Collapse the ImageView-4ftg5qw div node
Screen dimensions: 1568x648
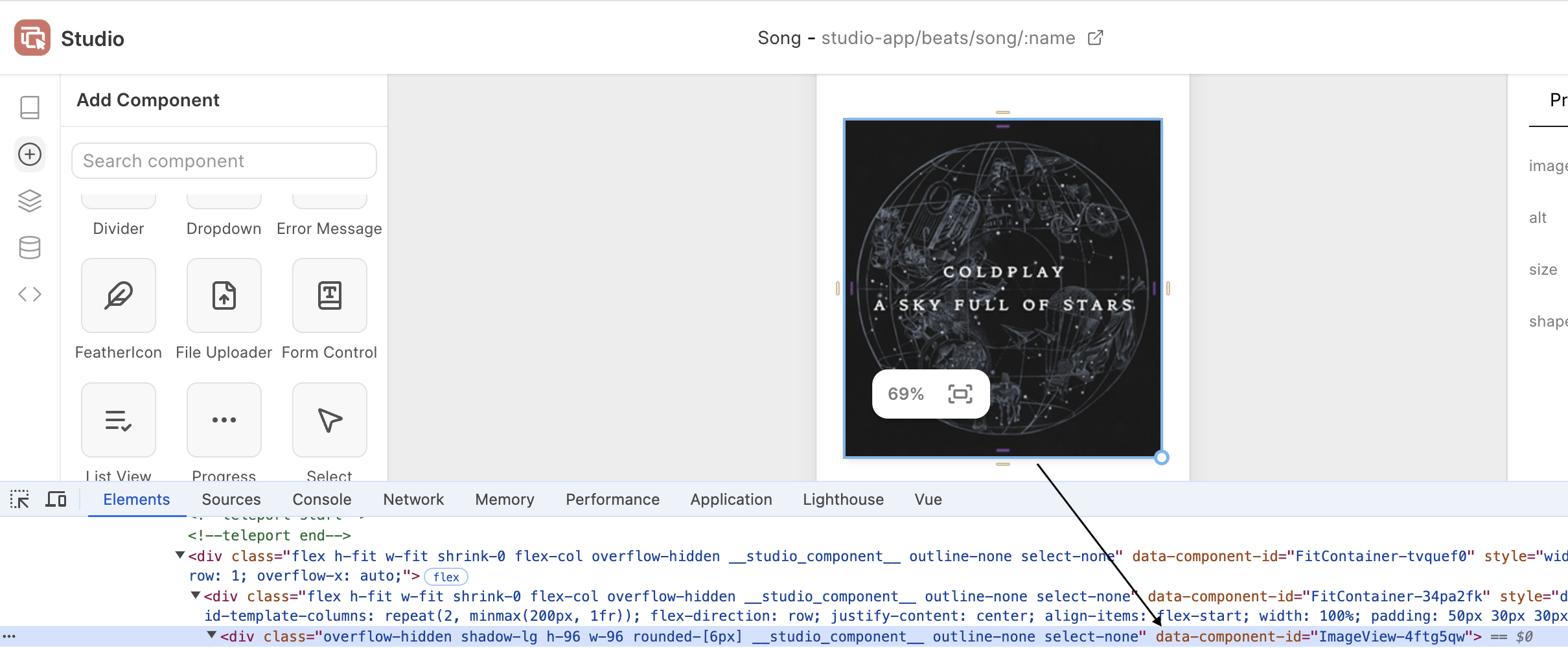[211, 636]
